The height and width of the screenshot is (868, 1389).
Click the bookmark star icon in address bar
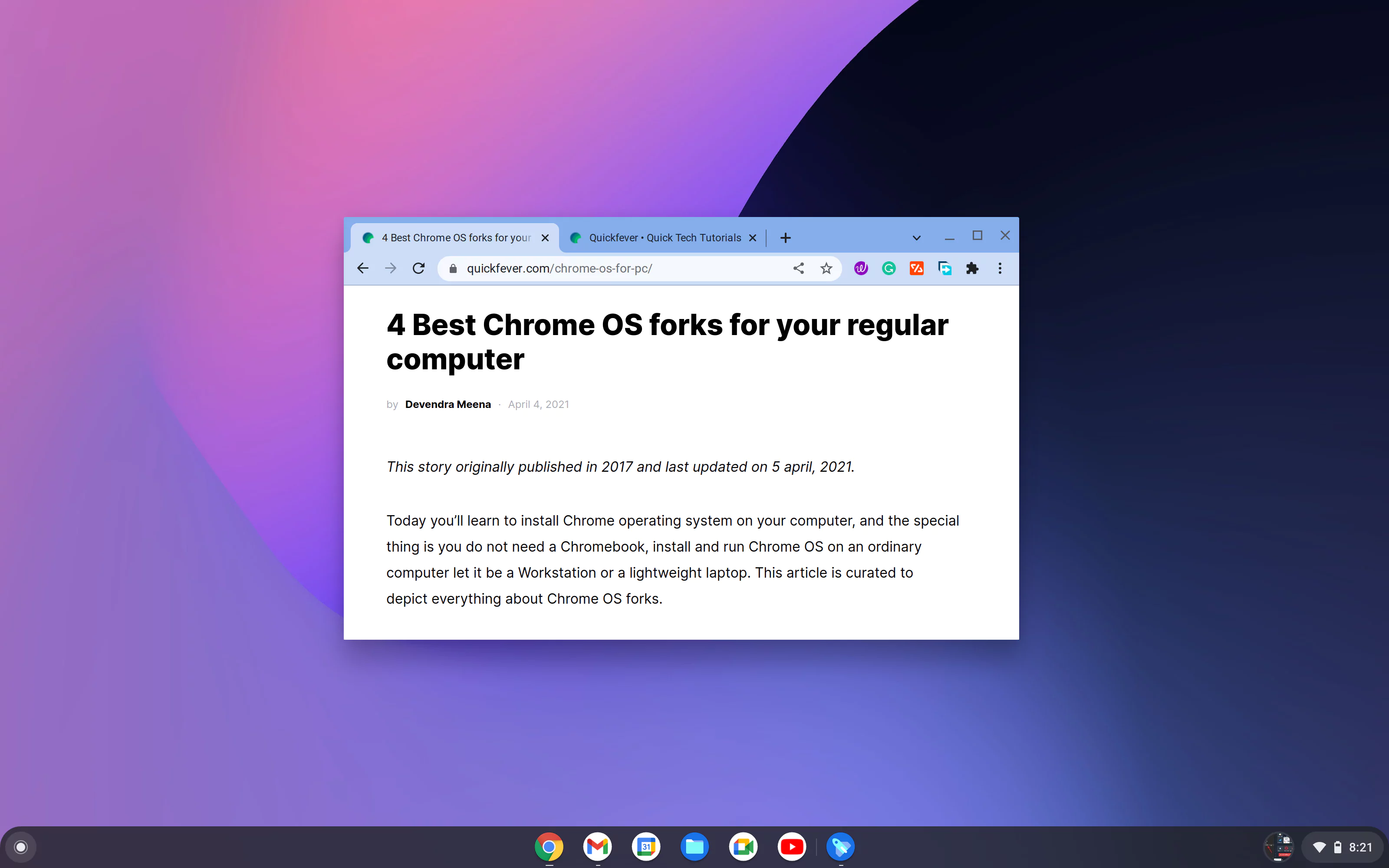pyautogui.click(x=826, y=268)
